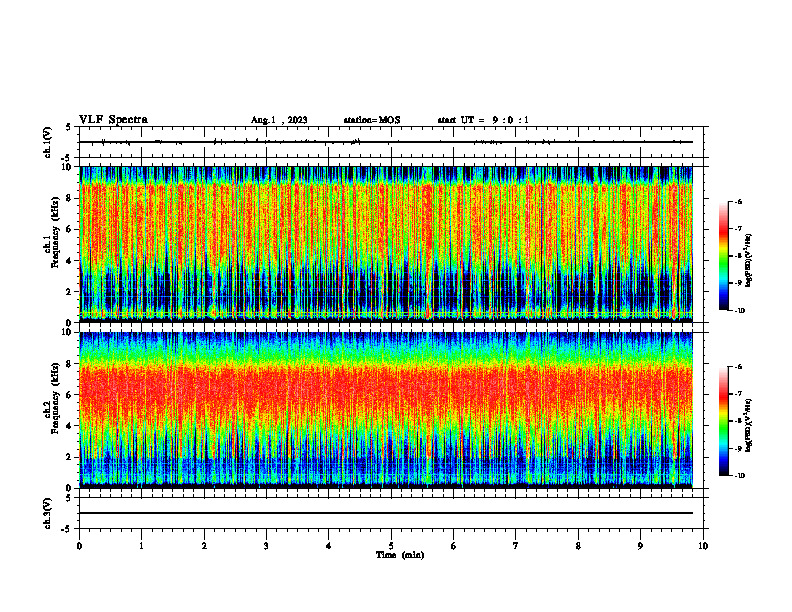This screenshot has height=612, width=792.
Task: Click time axis tick label '3'
Action: [x=266, y=546]
